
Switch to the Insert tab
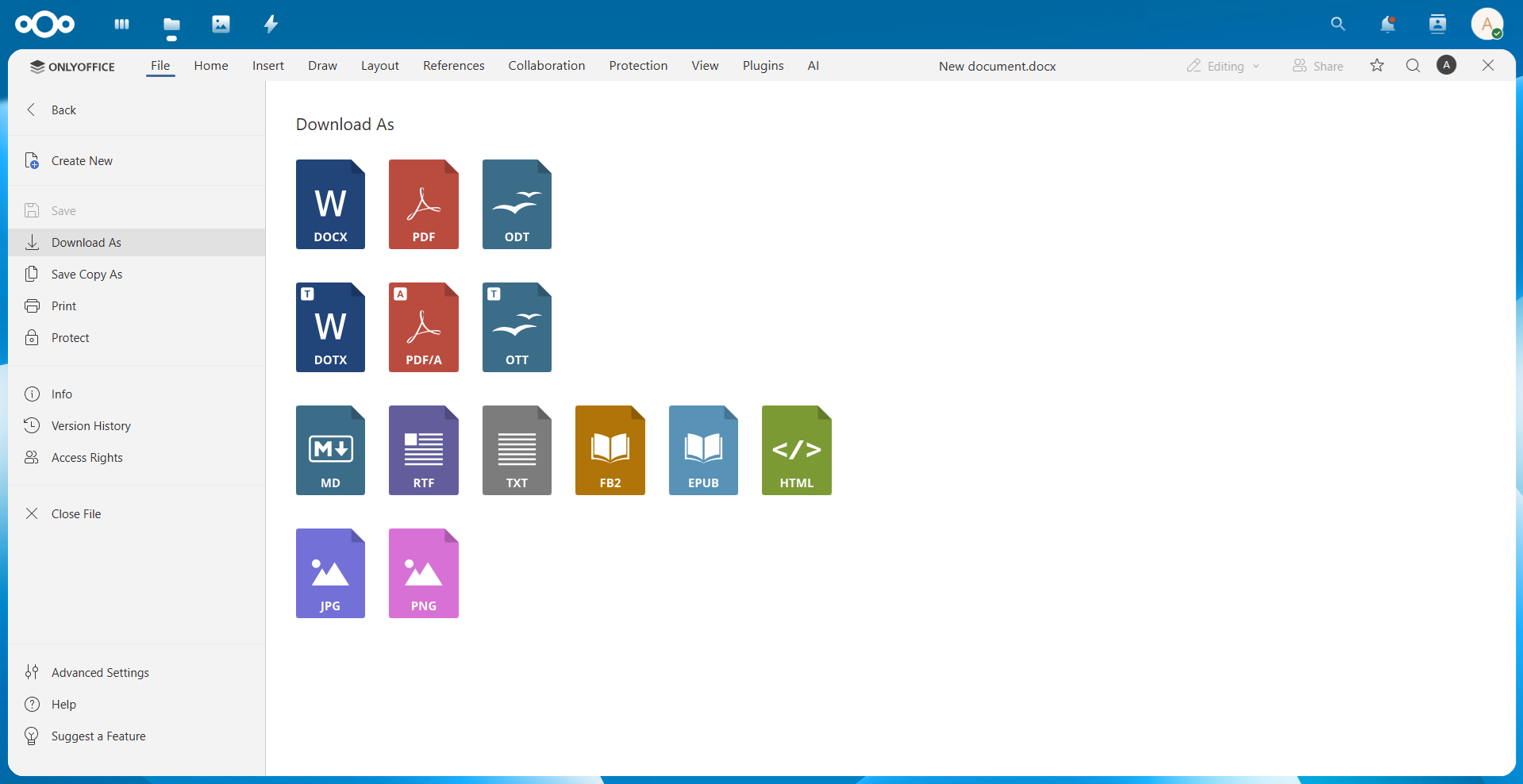coord(267,65)
